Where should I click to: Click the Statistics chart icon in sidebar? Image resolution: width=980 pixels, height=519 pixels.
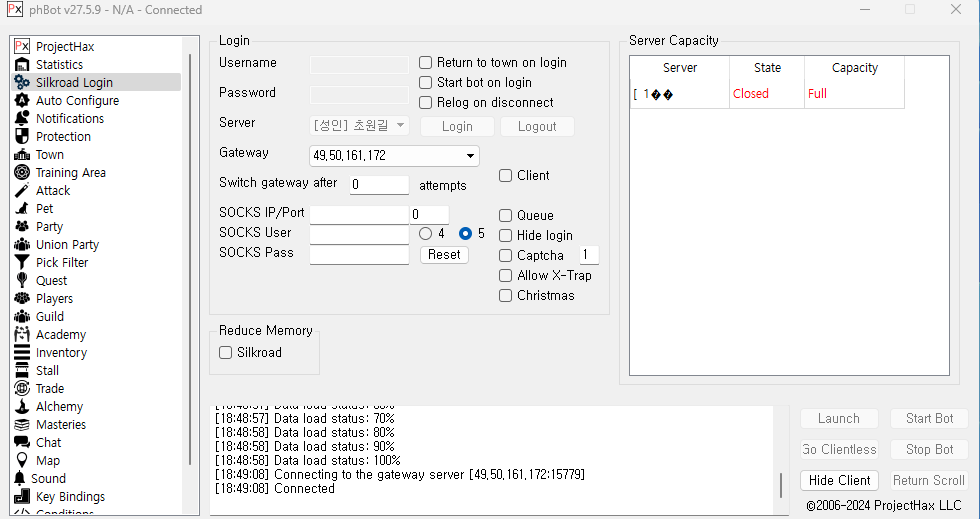pos(22,65)
